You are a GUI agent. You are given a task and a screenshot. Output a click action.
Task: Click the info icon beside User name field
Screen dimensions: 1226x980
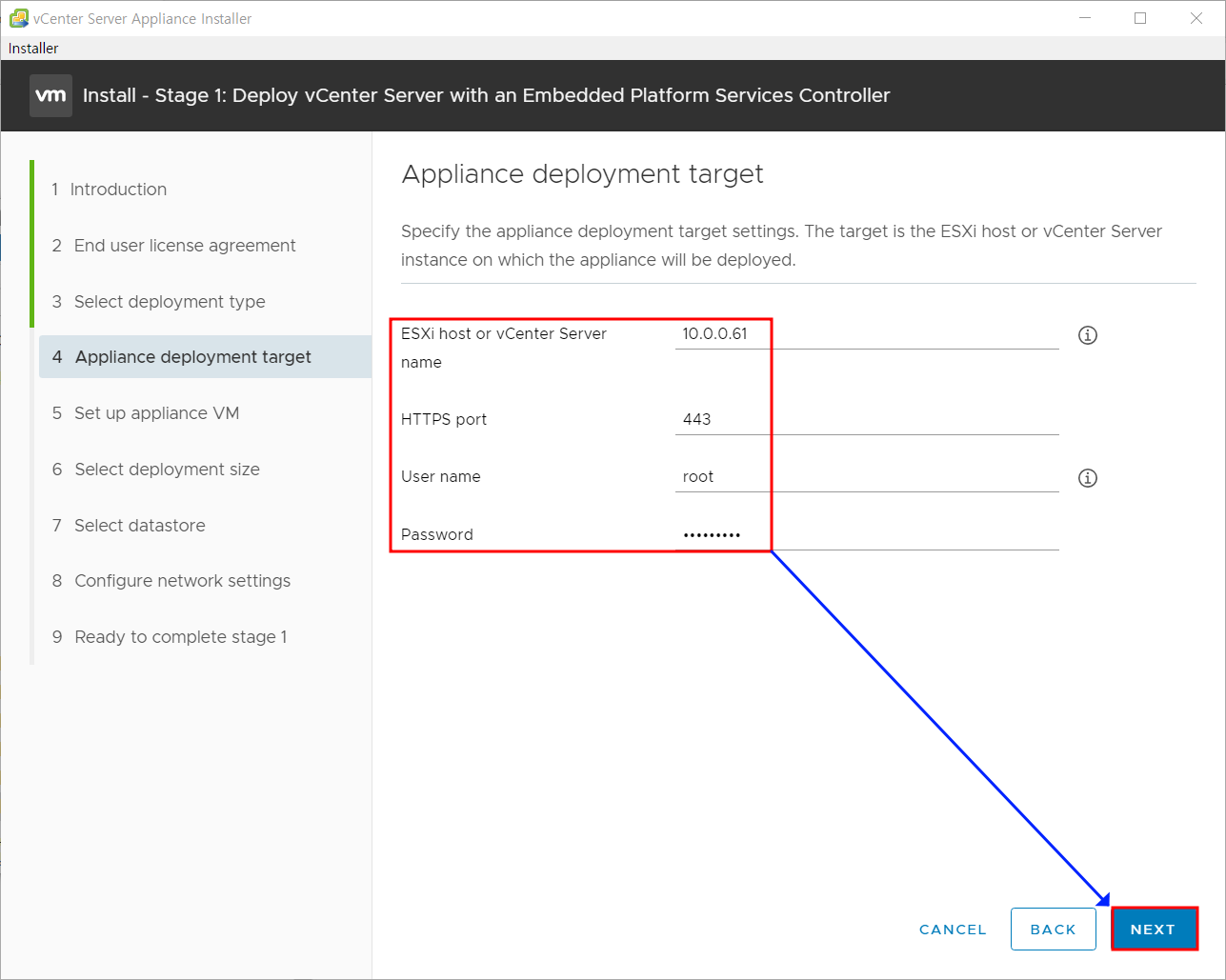pos(1088,478)
